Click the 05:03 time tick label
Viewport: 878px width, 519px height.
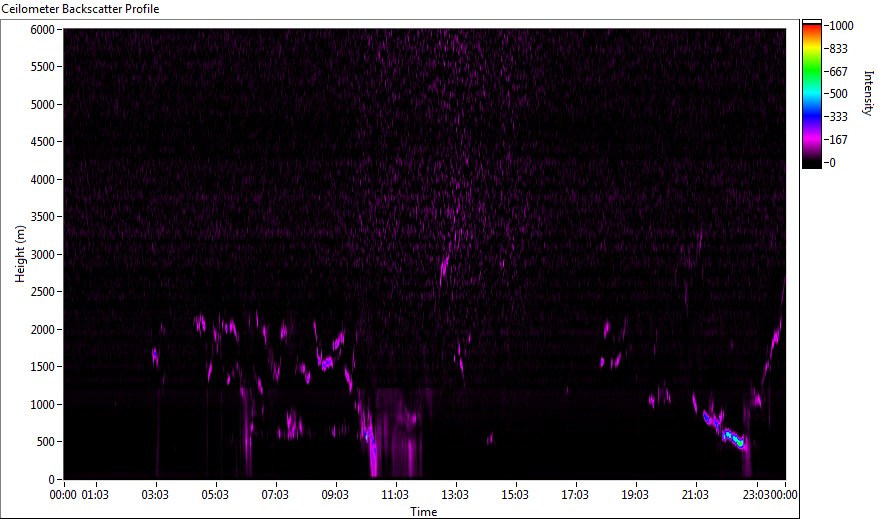[x=215, y=495]
